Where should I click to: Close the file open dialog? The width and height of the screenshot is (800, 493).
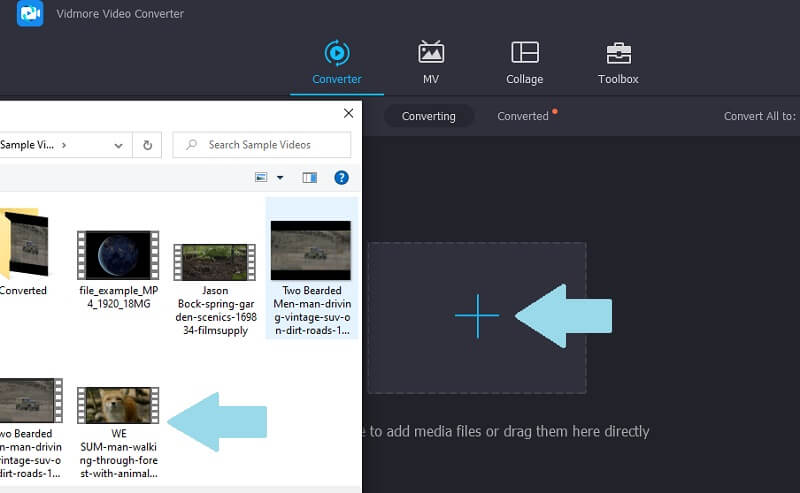pos(348,114)
